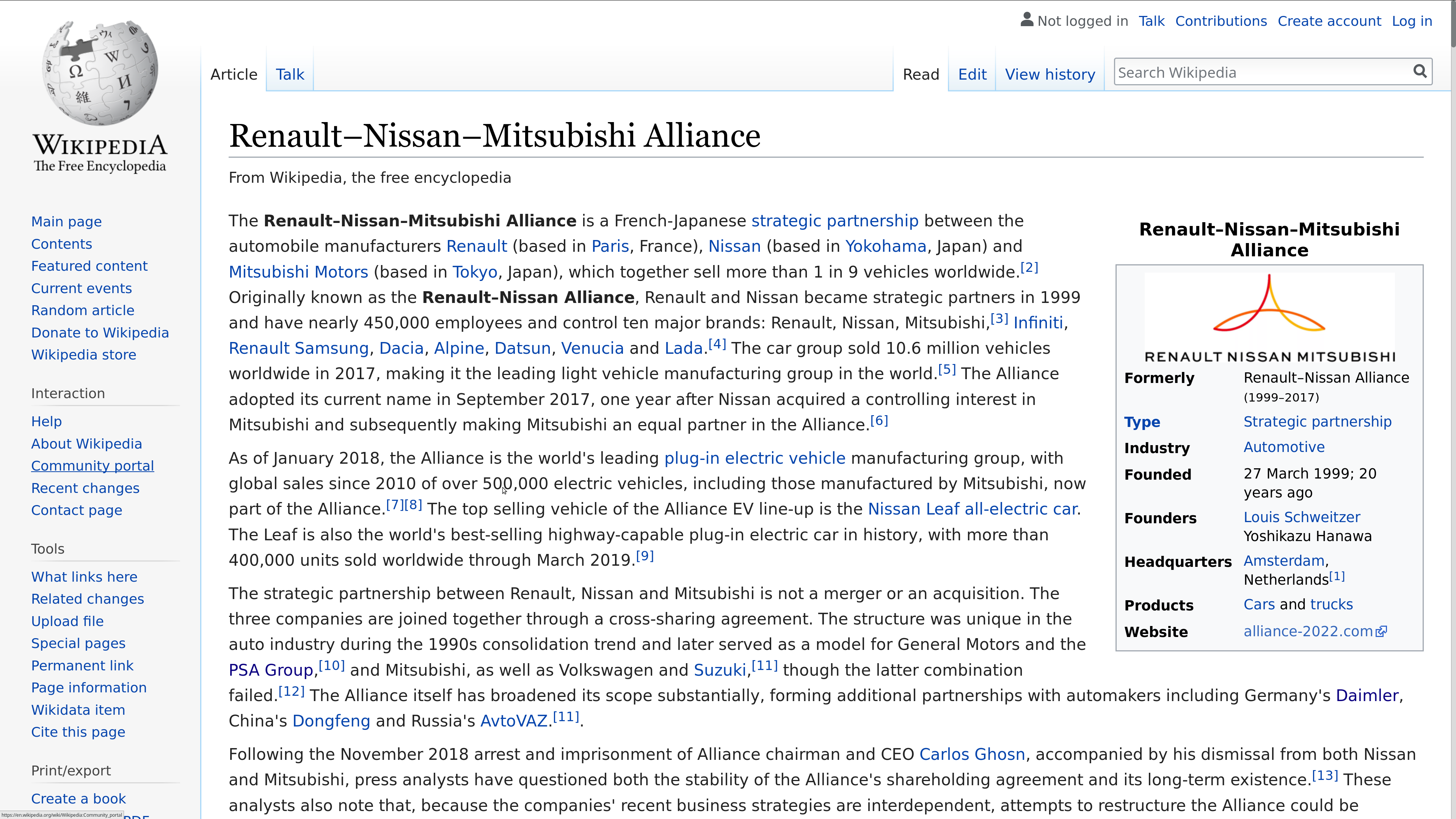Screen dimensions: 1456x819
Task: Open Wikipedia store link
Action: [84, 355]
